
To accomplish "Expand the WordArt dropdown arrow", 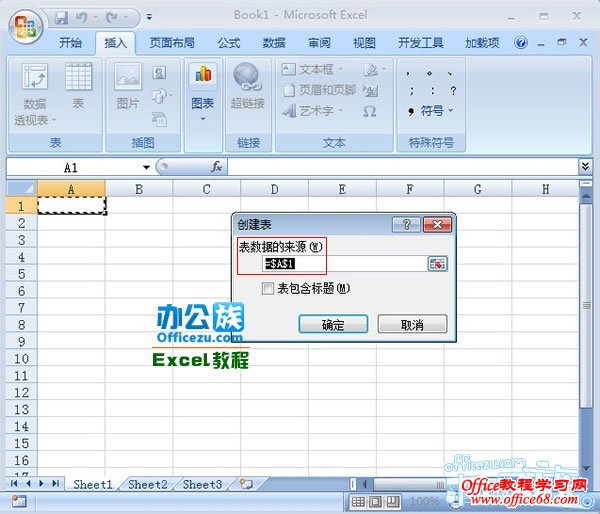I will 340,111.
